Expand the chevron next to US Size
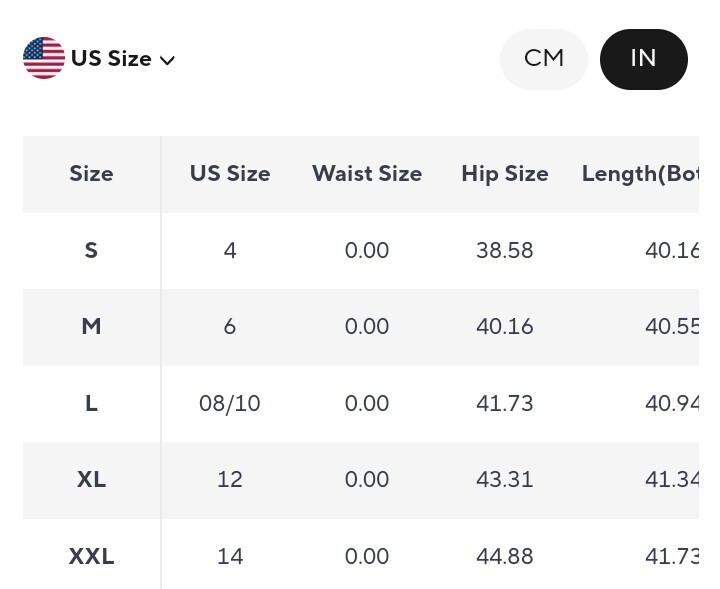720x589 pixels. [167, 60]
